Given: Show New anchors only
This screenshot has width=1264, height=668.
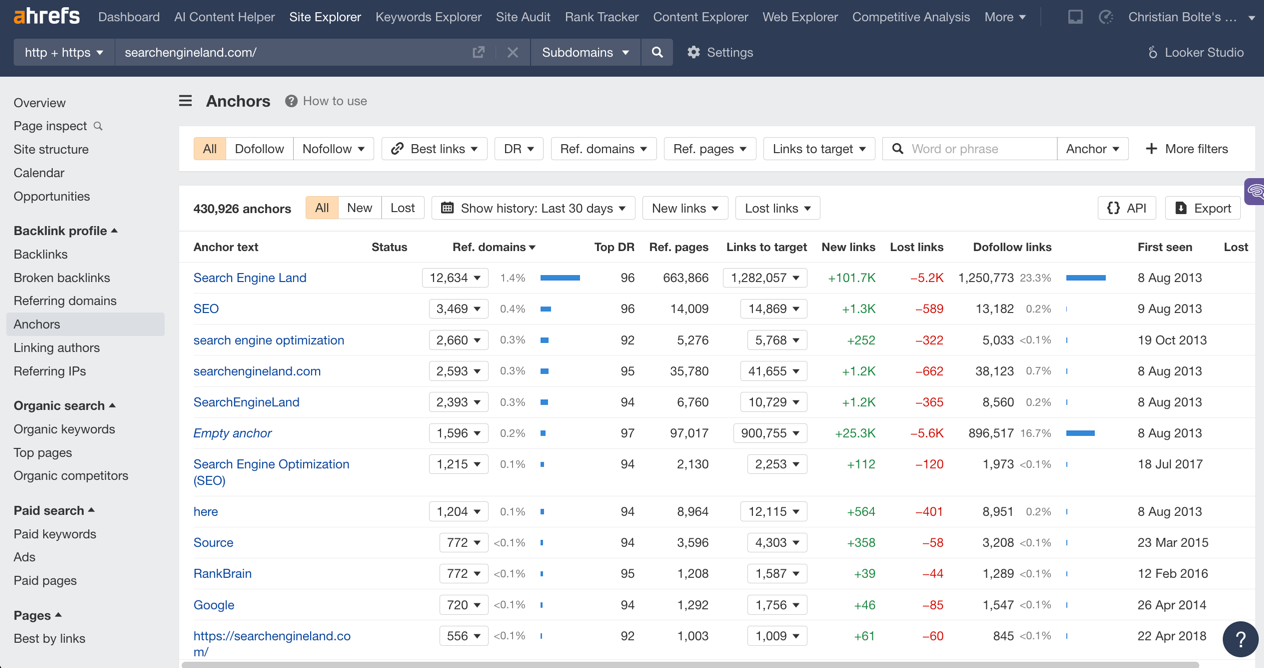Looking at the screenshot, I should (x=359, y=208).
